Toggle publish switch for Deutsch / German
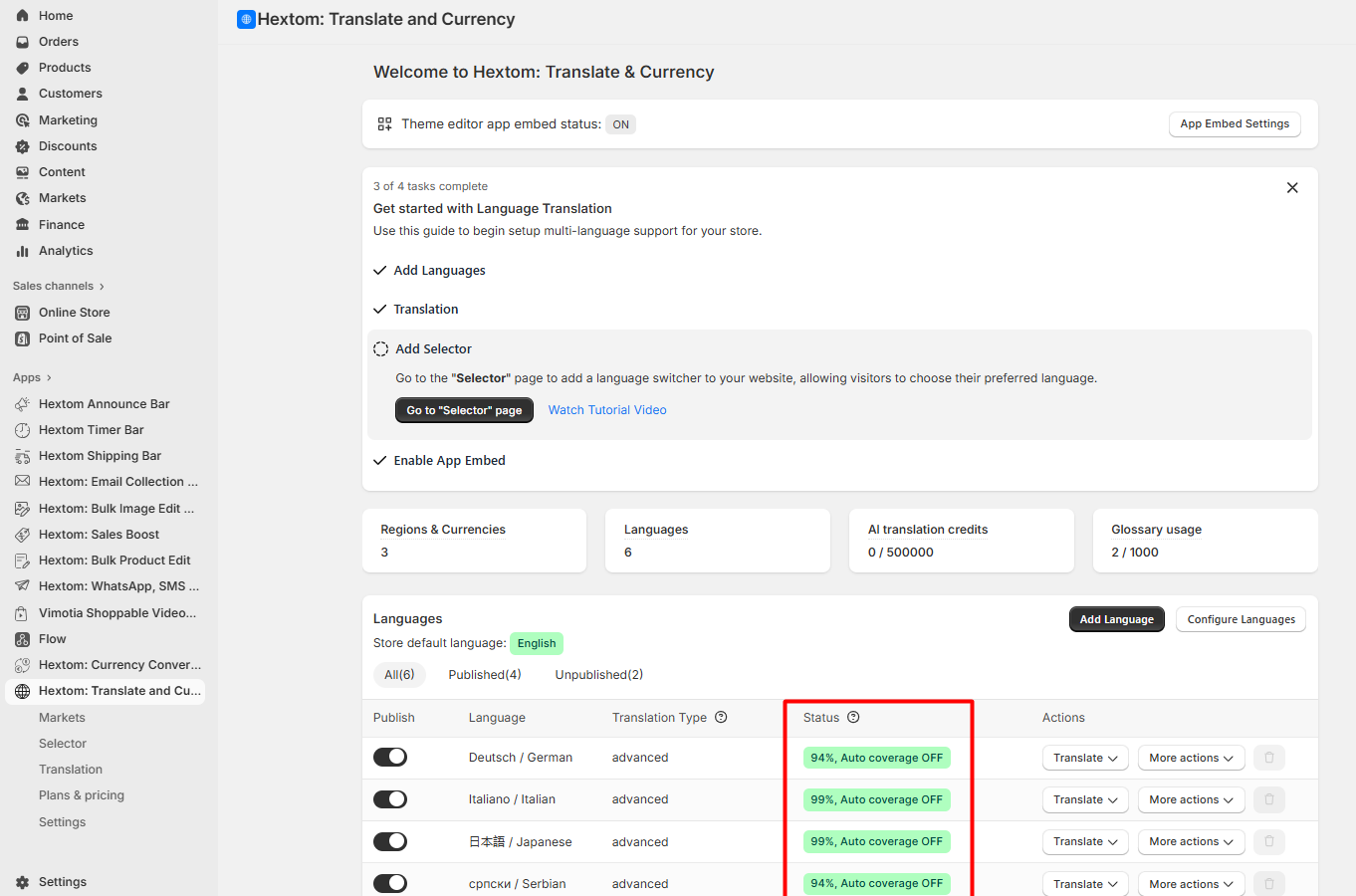Screen dimensions: 1356x896 point(390,757)
